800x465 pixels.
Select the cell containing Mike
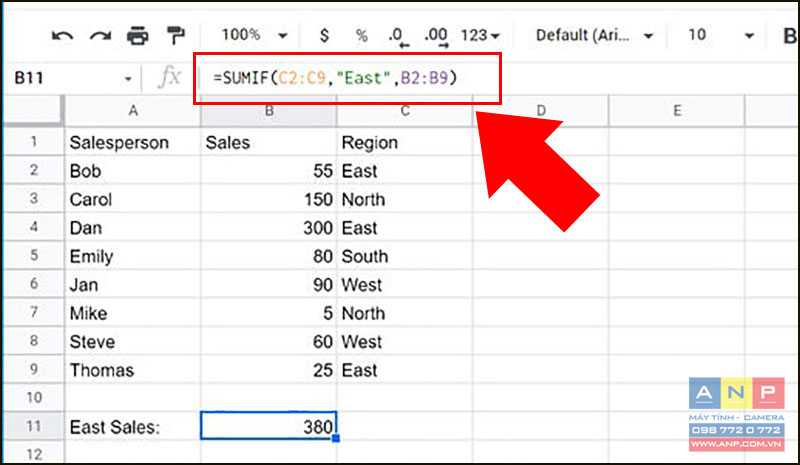pyautogui.click(x=133, y=313)
